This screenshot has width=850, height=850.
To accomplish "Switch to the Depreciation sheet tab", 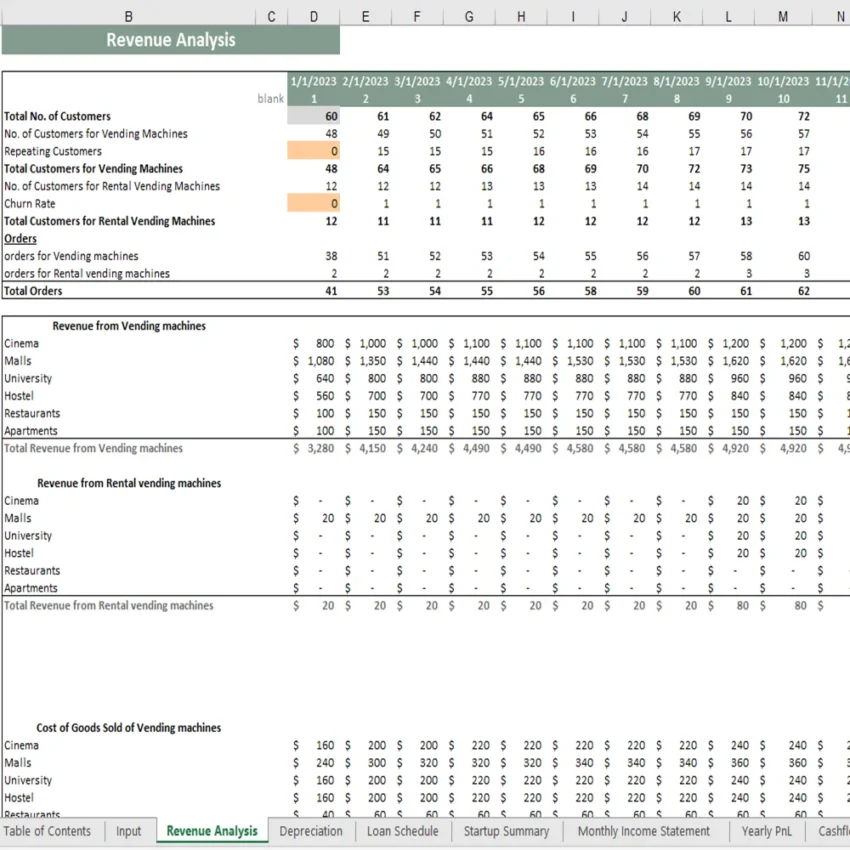I will [312, 831].
